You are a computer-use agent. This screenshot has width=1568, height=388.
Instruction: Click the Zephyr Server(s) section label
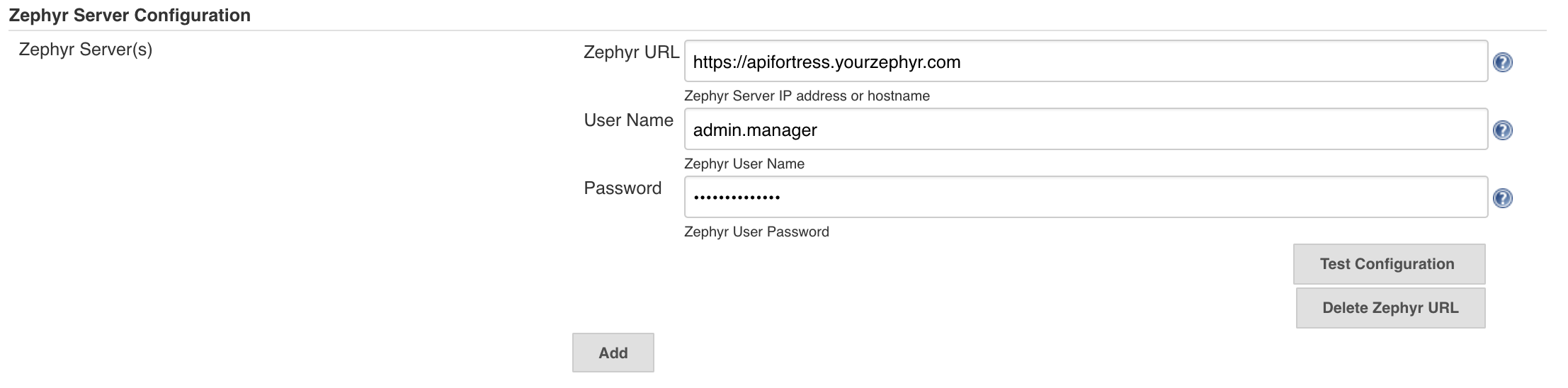pyautogui.click(x=86, y=50)
